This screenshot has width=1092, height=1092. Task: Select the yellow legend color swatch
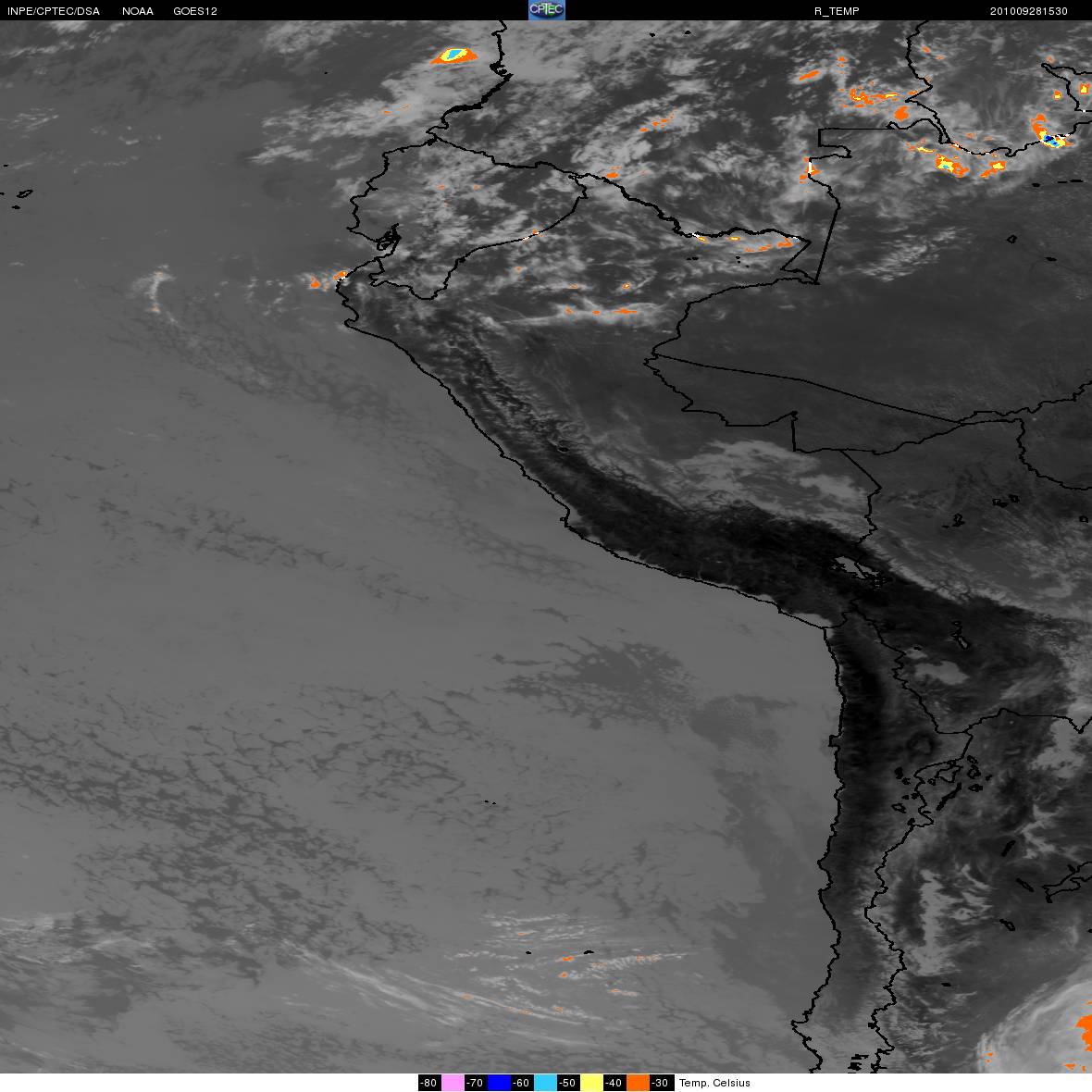(591, 1083)
